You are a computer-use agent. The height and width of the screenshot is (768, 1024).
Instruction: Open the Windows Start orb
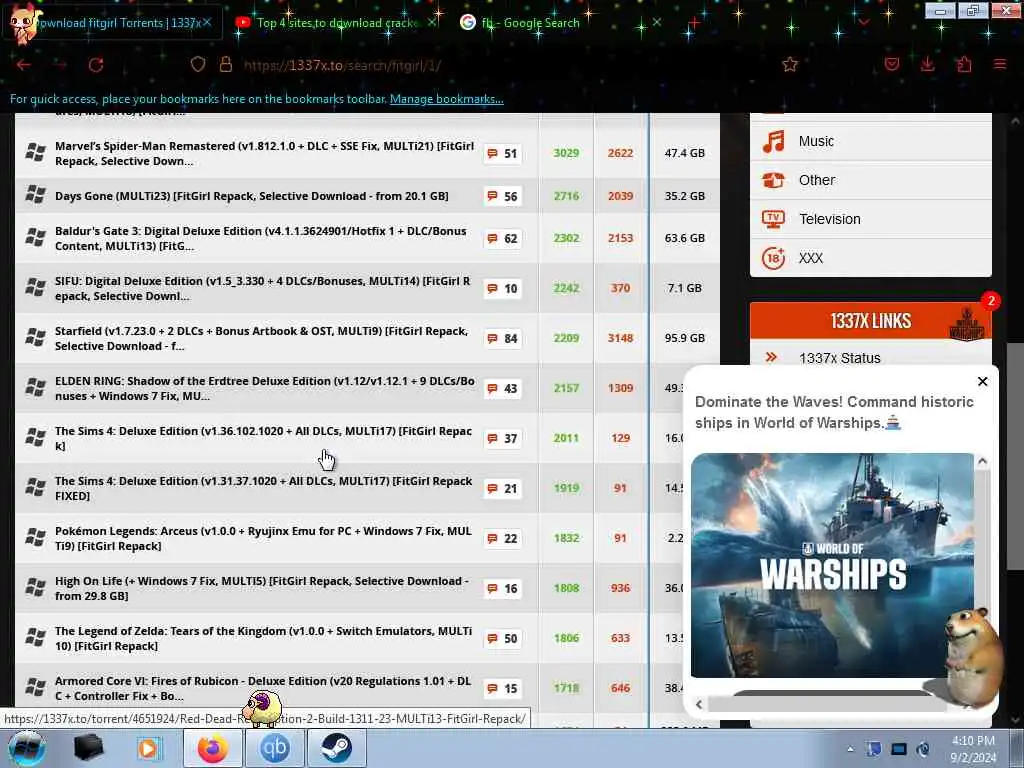pos(27,748)
